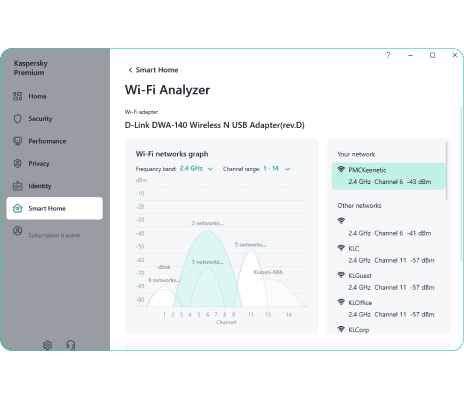Expand the Frequency band 2.4 GHz dropdown
The image size is (464, 400).
[196, 169]
